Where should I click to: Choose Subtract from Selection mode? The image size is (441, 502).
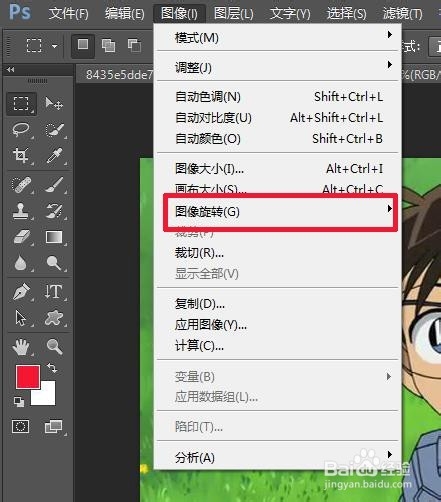click(134, 45)
